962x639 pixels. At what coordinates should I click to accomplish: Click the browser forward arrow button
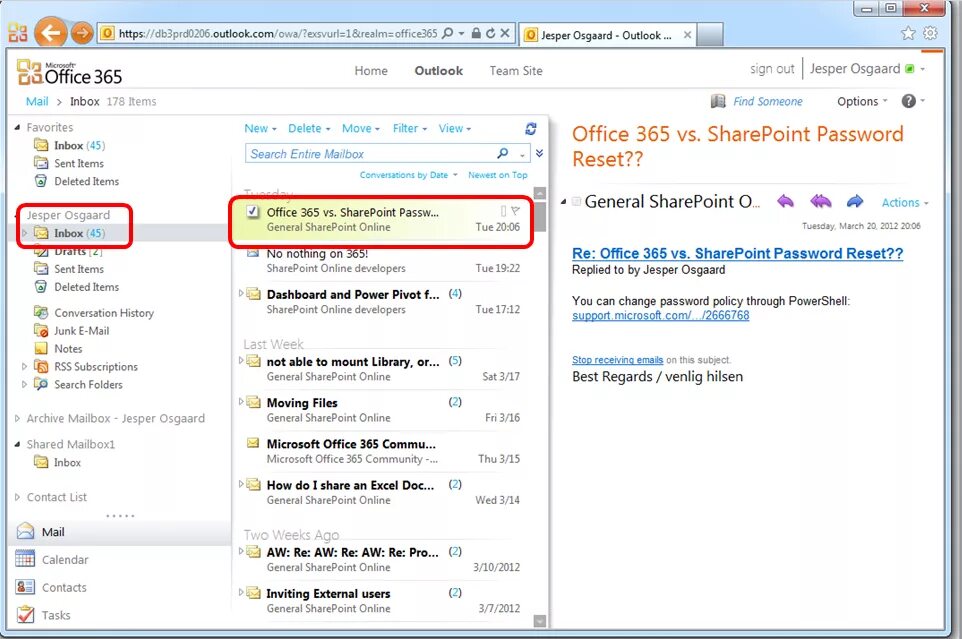(82, 33)
